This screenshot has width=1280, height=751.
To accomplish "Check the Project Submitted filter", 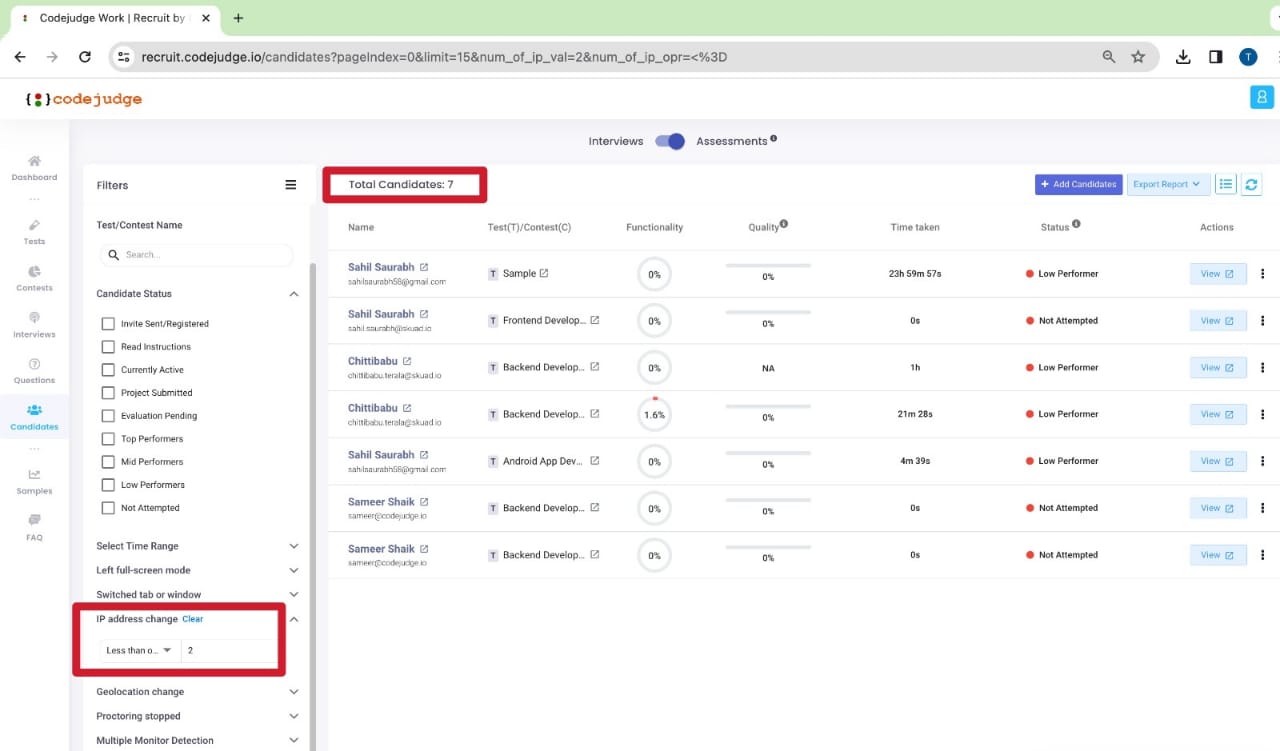I will (108, 392).
